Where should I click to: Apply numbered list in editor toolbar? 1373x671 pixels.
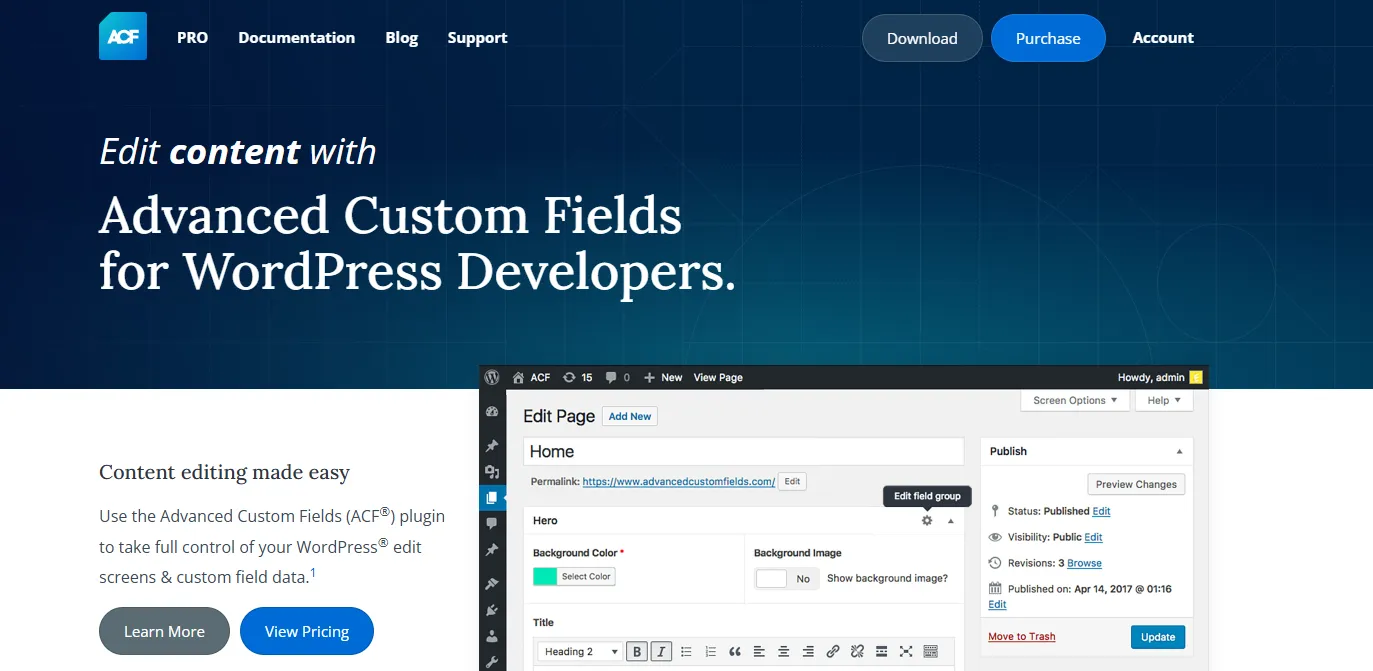711,651
